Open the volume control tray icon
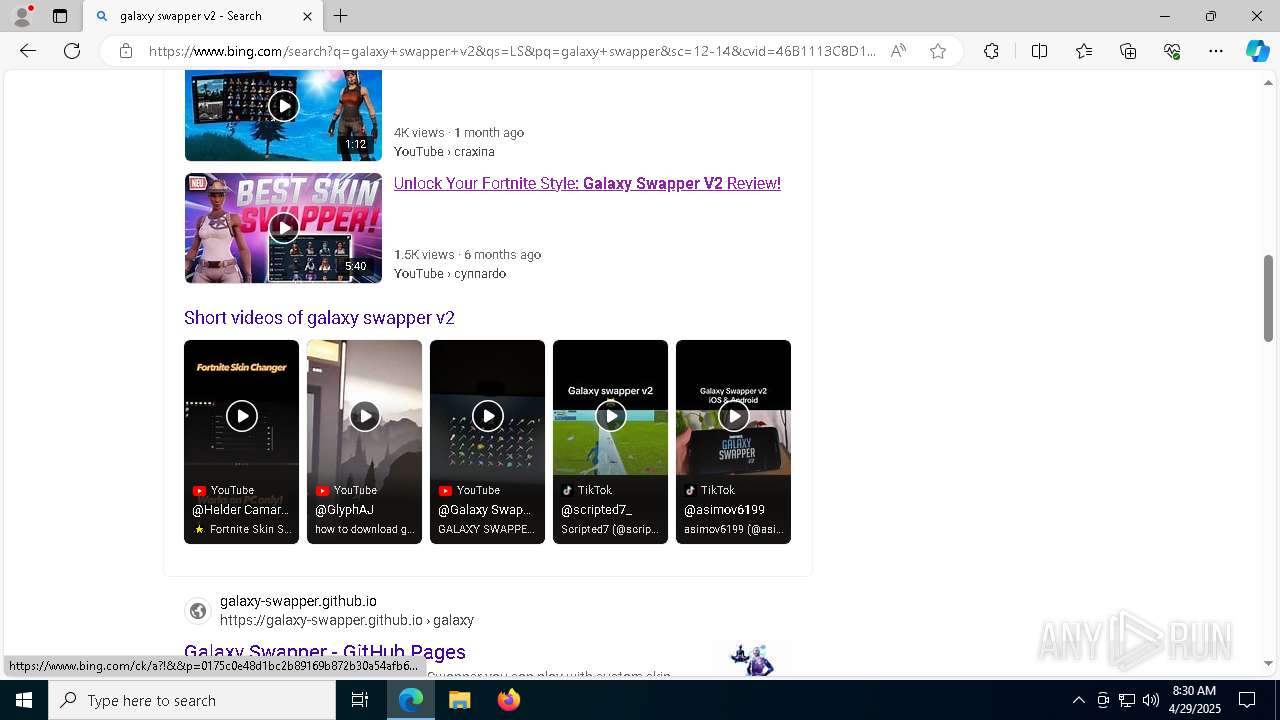Viewport: 1280px width, 720px height. (x=1151, y=700)
